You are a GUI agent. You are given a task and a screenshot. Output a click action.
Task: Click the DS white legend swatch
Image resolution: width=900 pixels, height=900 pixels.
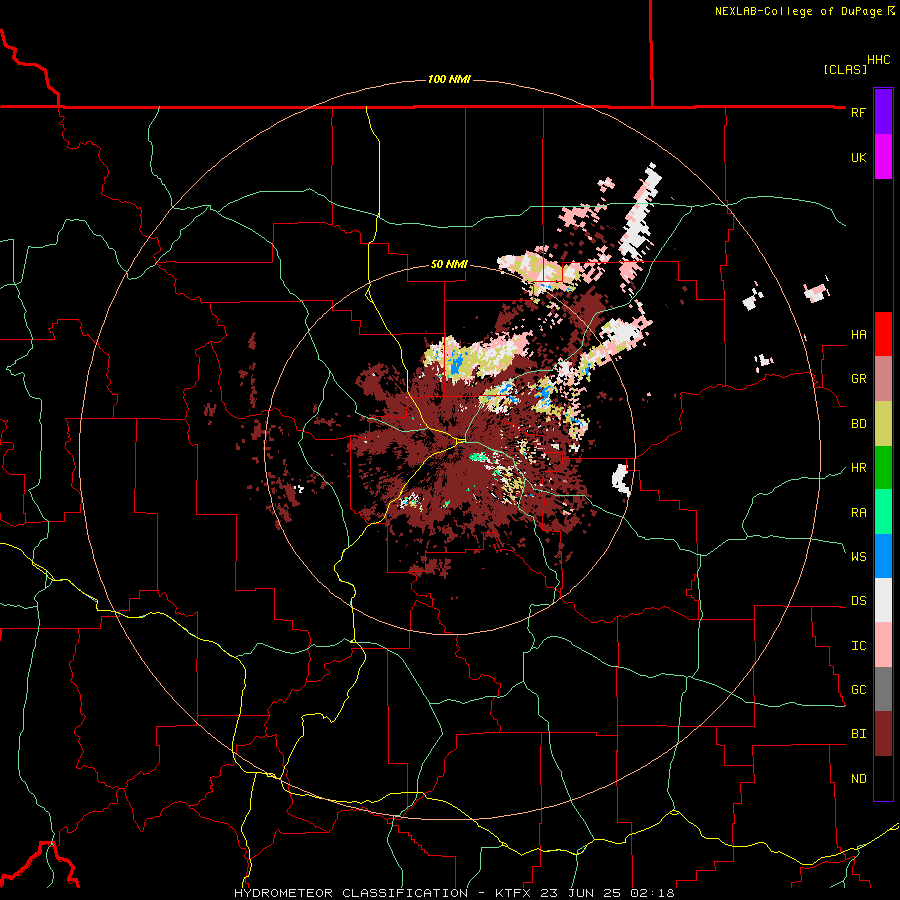pyautogui.click(x=883, y=600)
